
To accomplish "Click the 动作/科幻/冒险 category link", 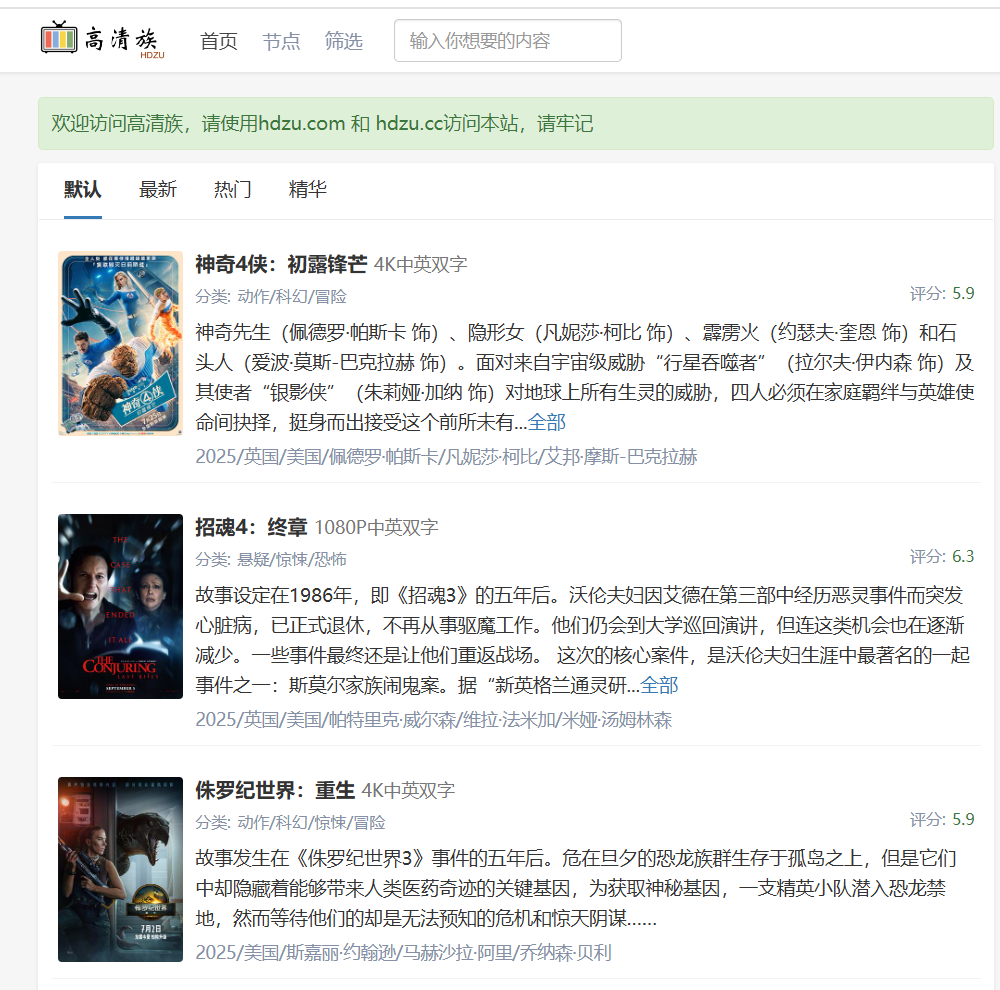I will coord(292,297).
